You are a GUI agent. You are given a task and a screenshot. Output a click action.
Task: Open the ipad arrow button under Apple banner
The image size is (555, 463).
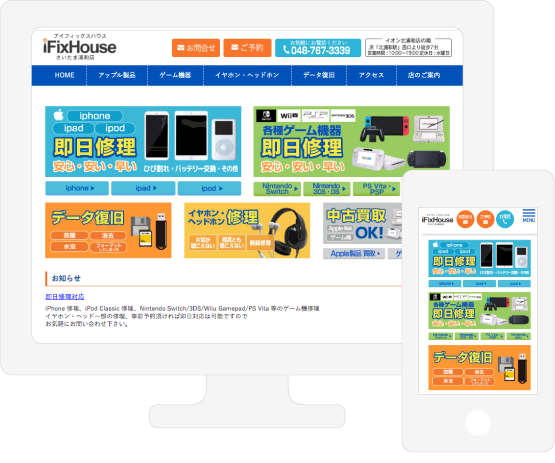[x=143, y=188]
